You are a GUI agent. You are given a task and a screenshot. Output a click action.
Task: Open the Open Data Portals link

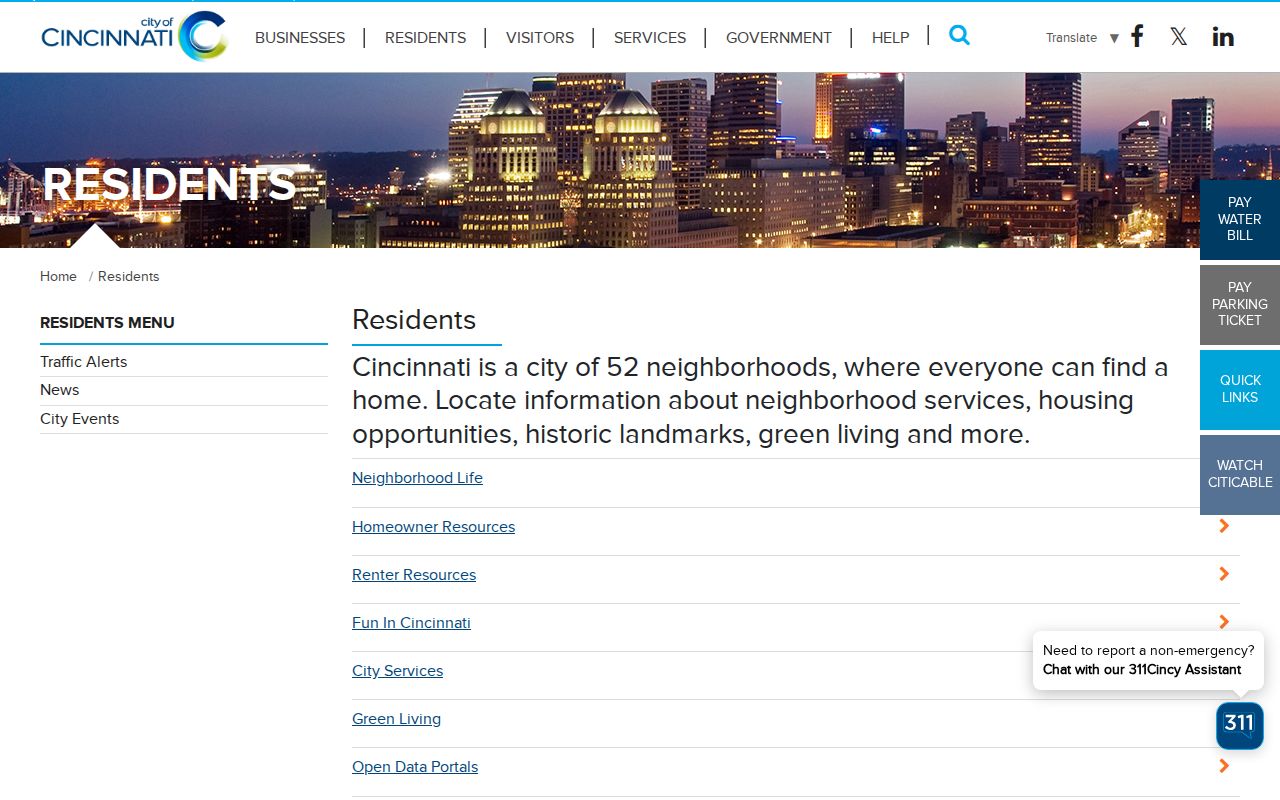point(415,767)
